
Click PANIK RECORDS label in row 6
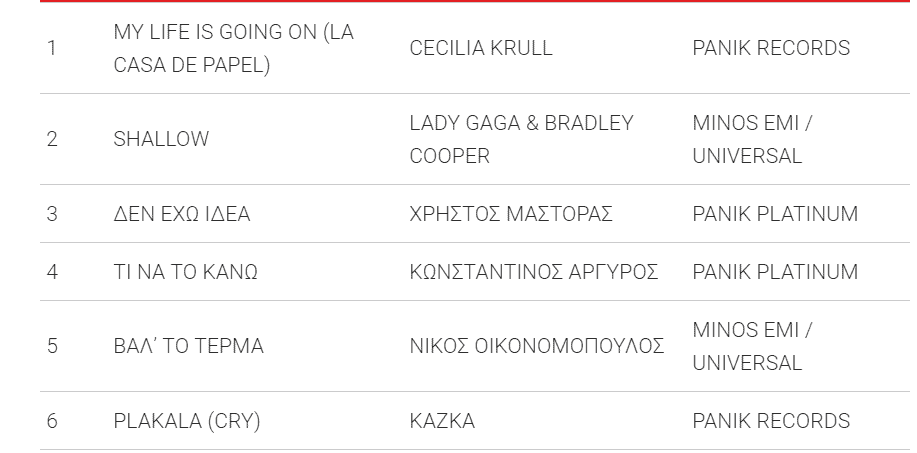point(771,421)
